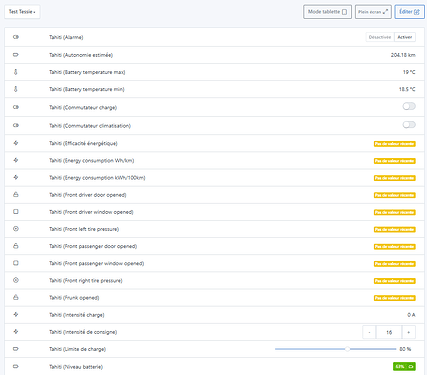Click the Front driver door lock icon
The height and width of the screenshot is (375, 427).
click(16, 194)
